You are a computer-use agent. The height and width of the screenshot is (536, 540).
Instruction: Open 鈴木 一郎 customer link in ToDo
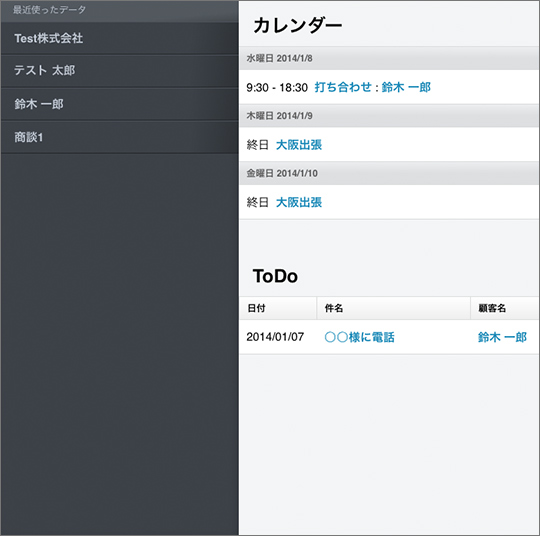(x=502, y=337)
